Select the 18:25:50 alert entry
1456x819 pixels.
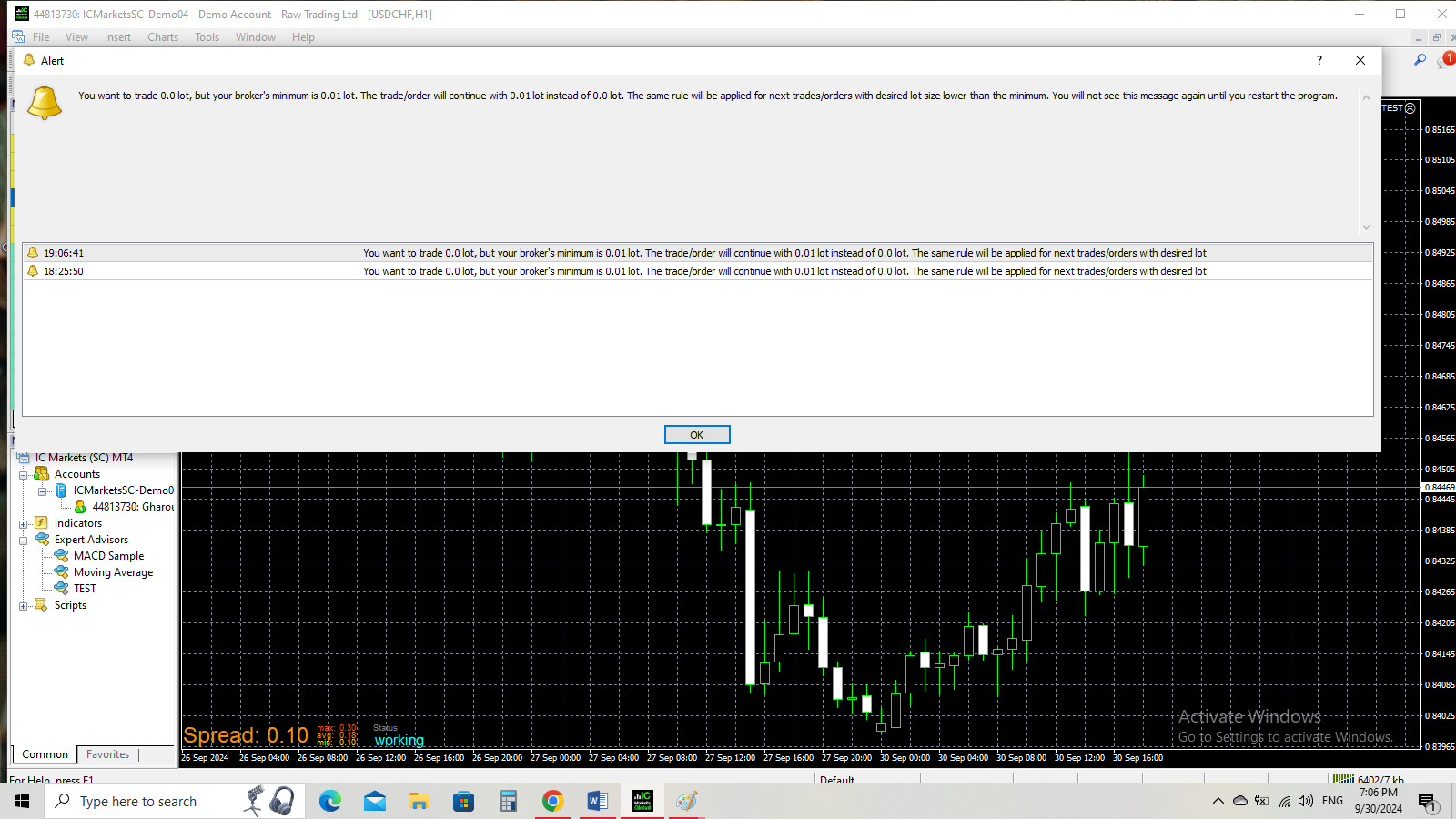tap(698, 271)
